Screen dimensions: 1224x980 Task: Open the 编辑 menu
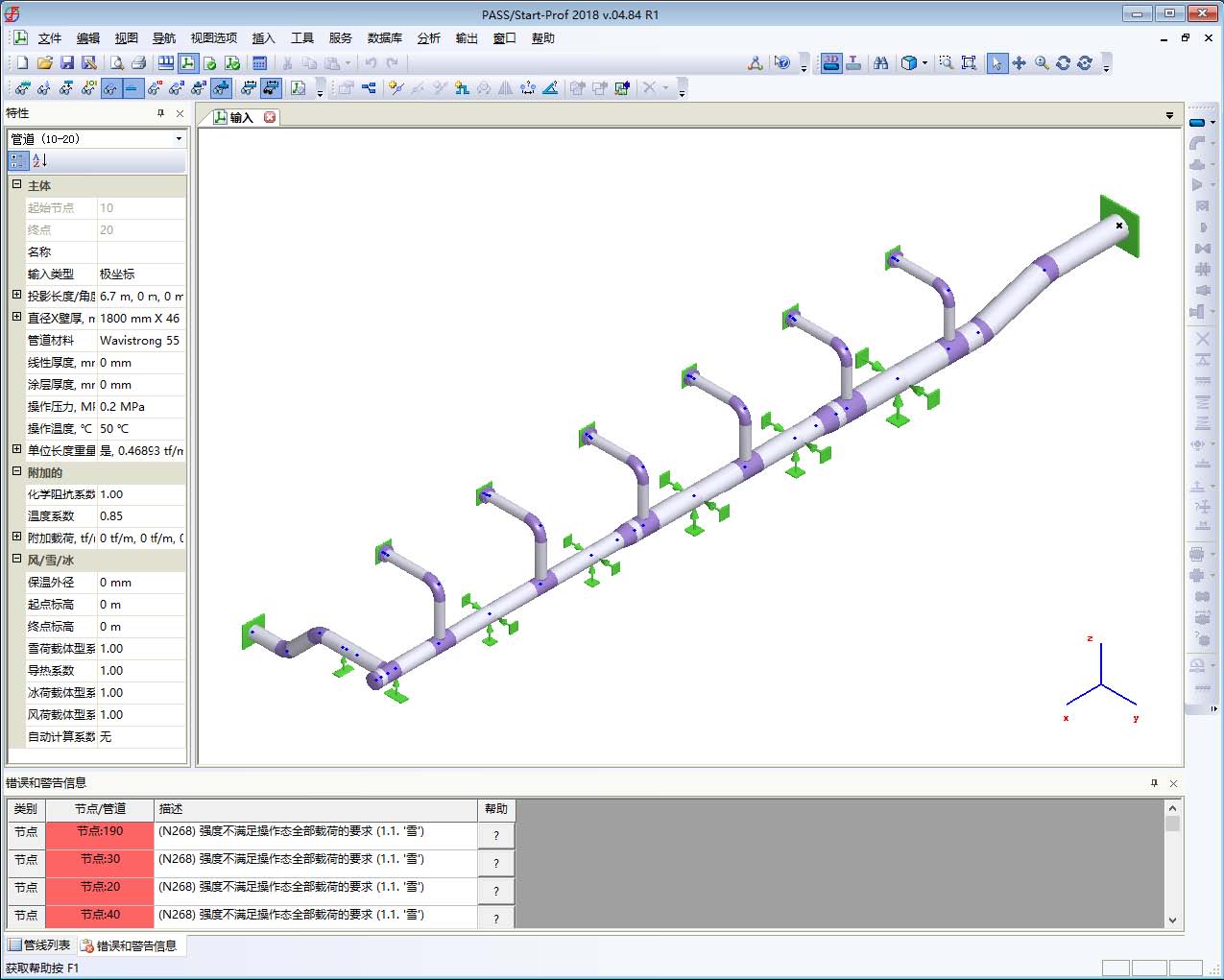88,38
